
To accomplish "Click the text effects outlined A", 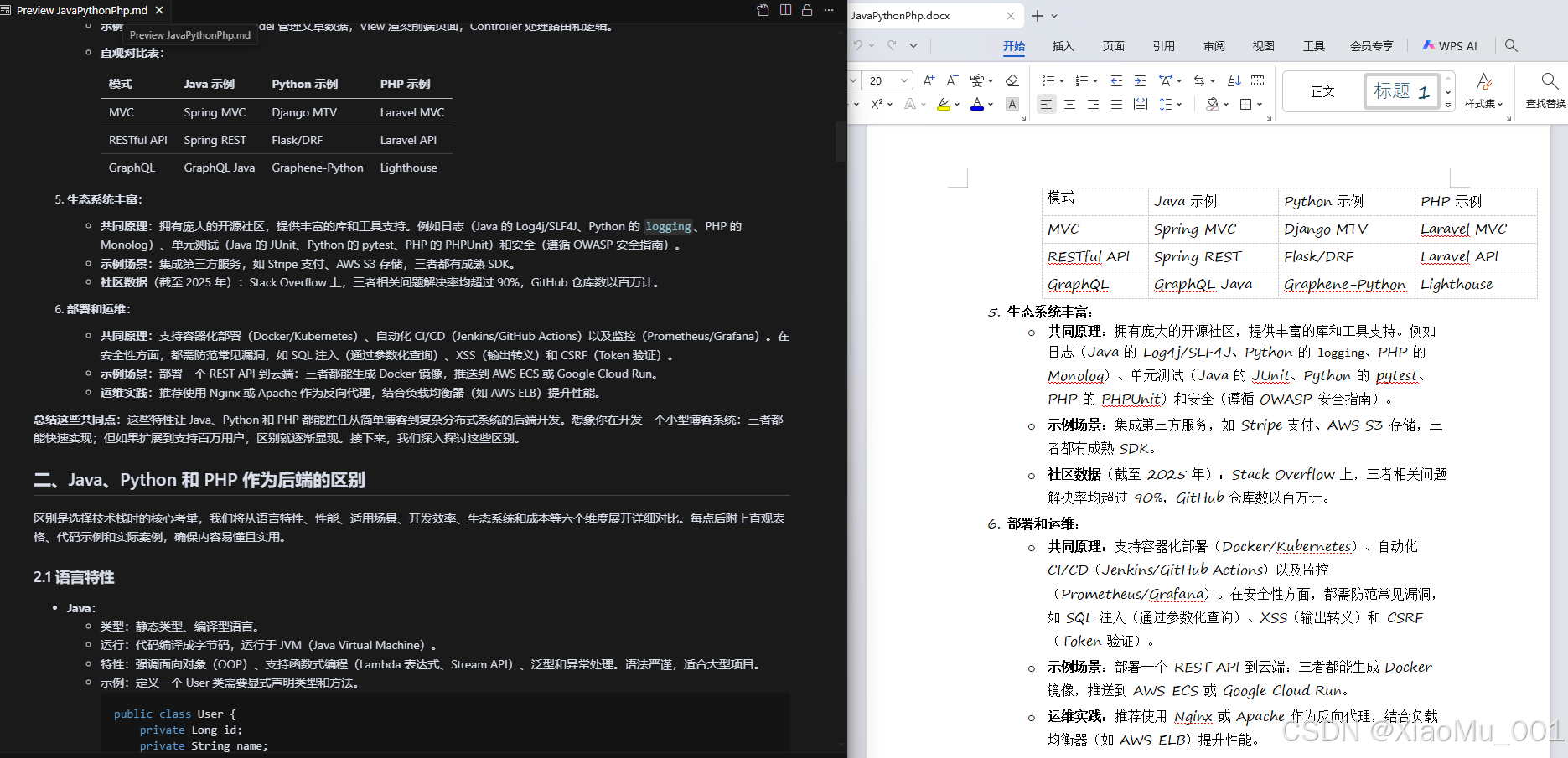I will (910, 104).
